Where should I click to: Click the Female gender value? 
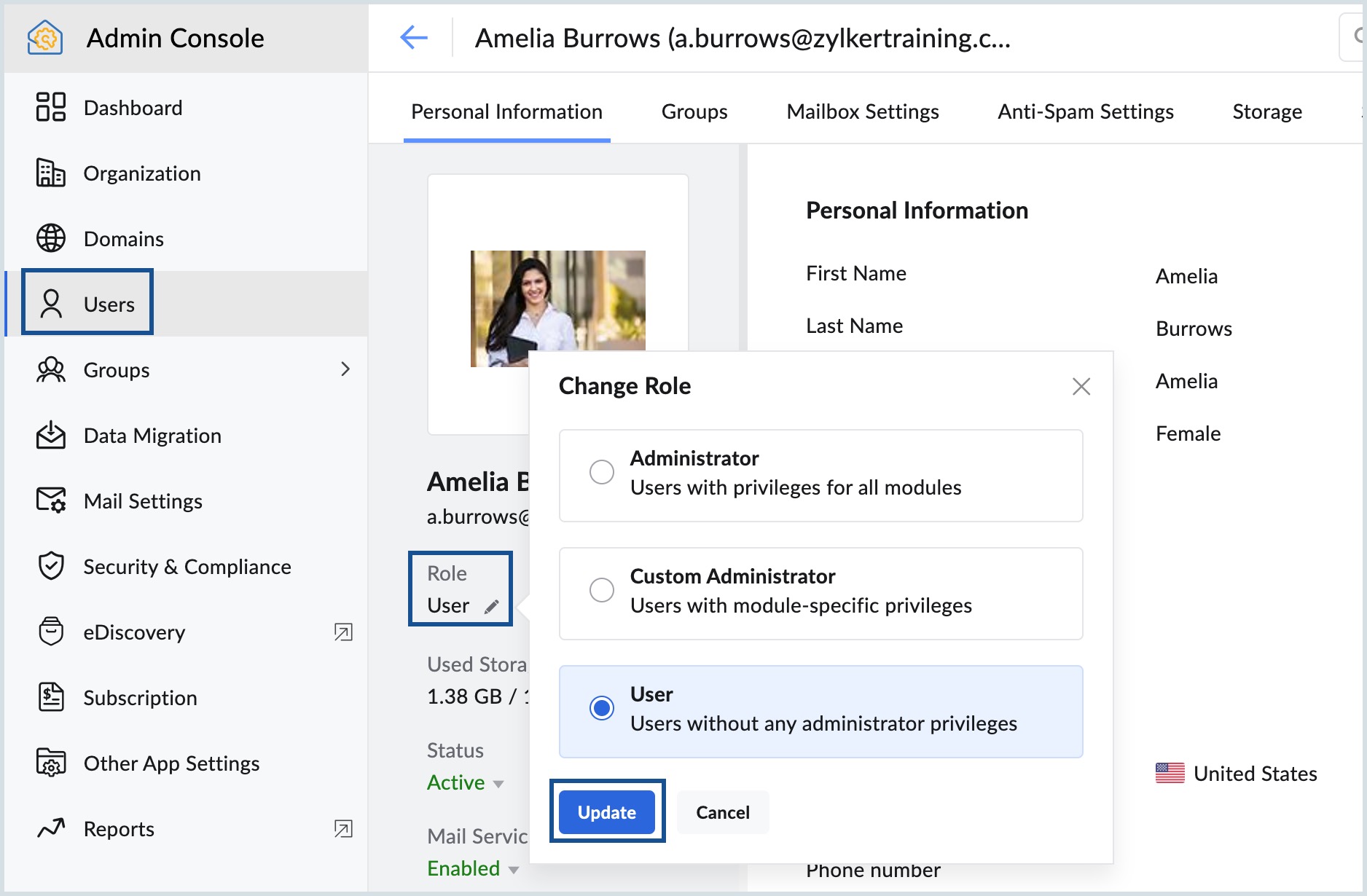click(1188, 433)
